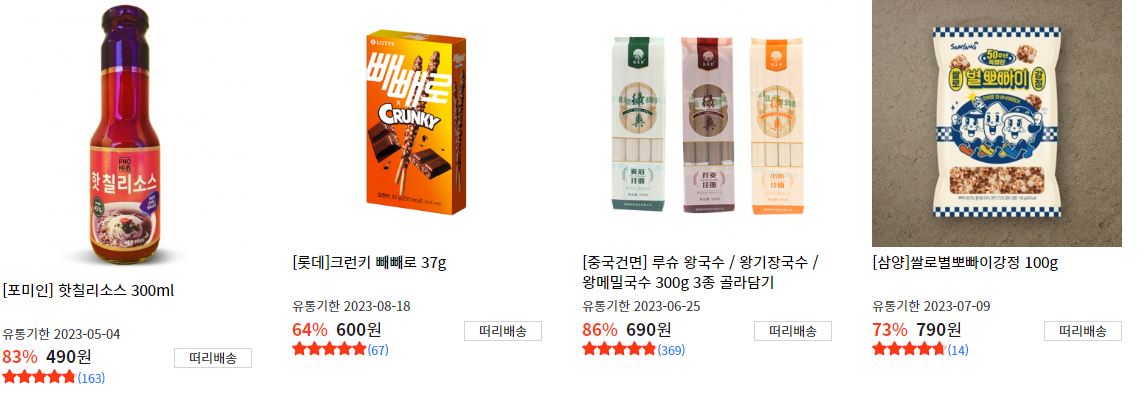Click 떠리배송 button under hot chili sauce

(213, 359)
